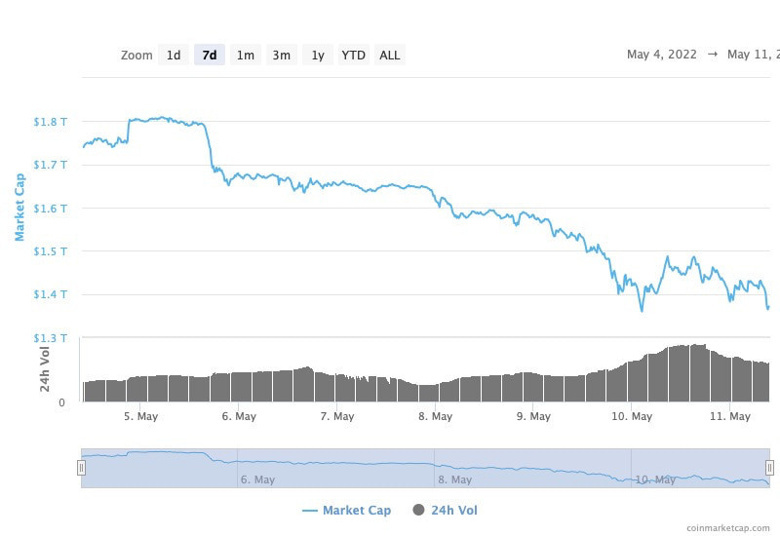Click the shaded navigator overview area
This screenshot has height=536, width=780.
pos(425,468)
